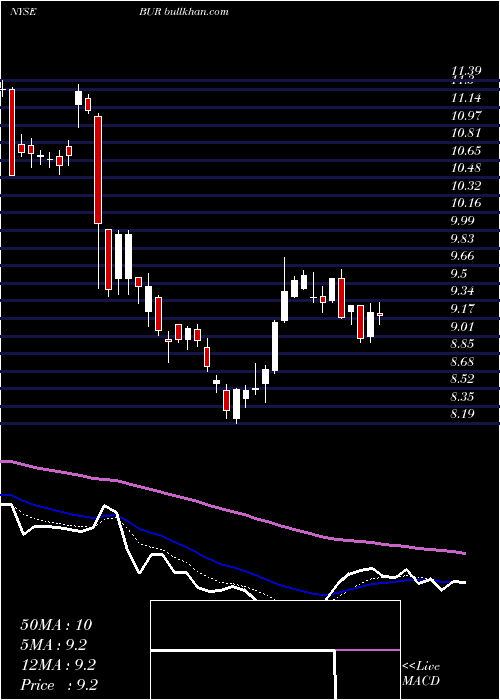Click the Price : 9.2 readout
This screenshot has height=700, width=500.
point(59,684)
